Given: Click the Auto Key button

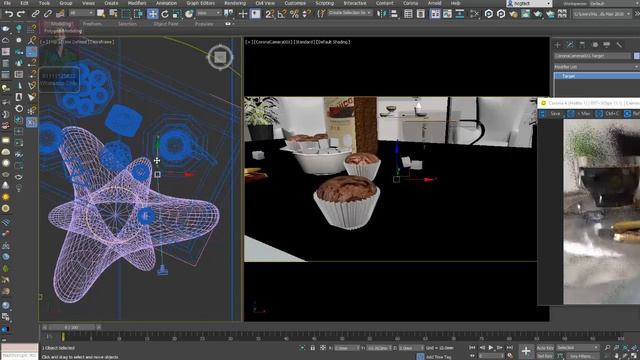Looking at the screenshot, I should (x=545, y=348).
